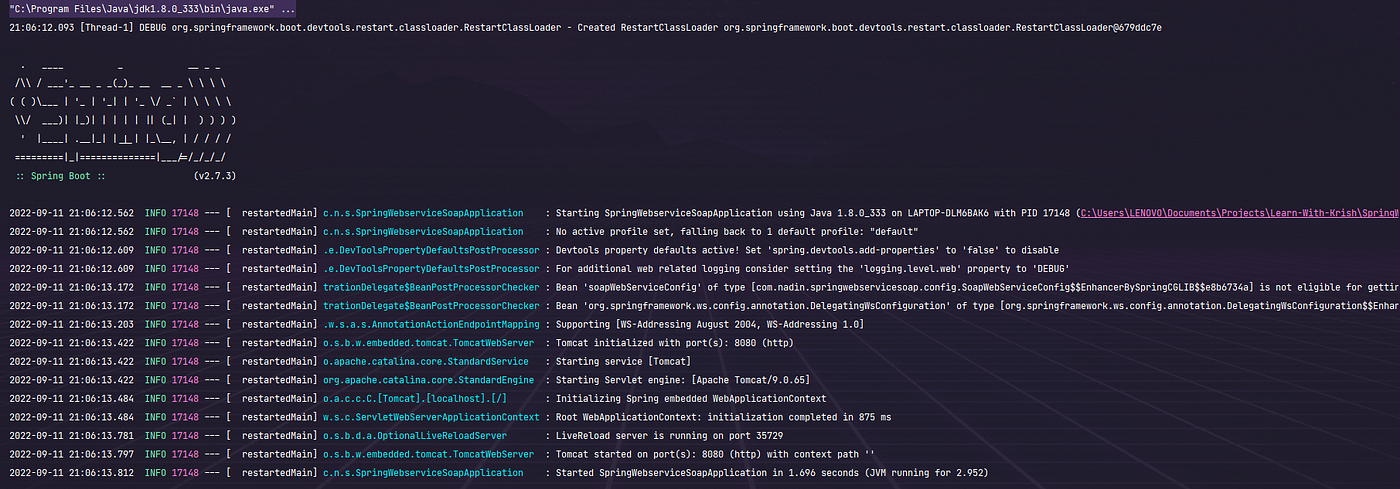The width and height of the screenshot is (1400, 489).
Task: Select 'LiveReload server is running on port 35729'
Action: coord(670,435)
